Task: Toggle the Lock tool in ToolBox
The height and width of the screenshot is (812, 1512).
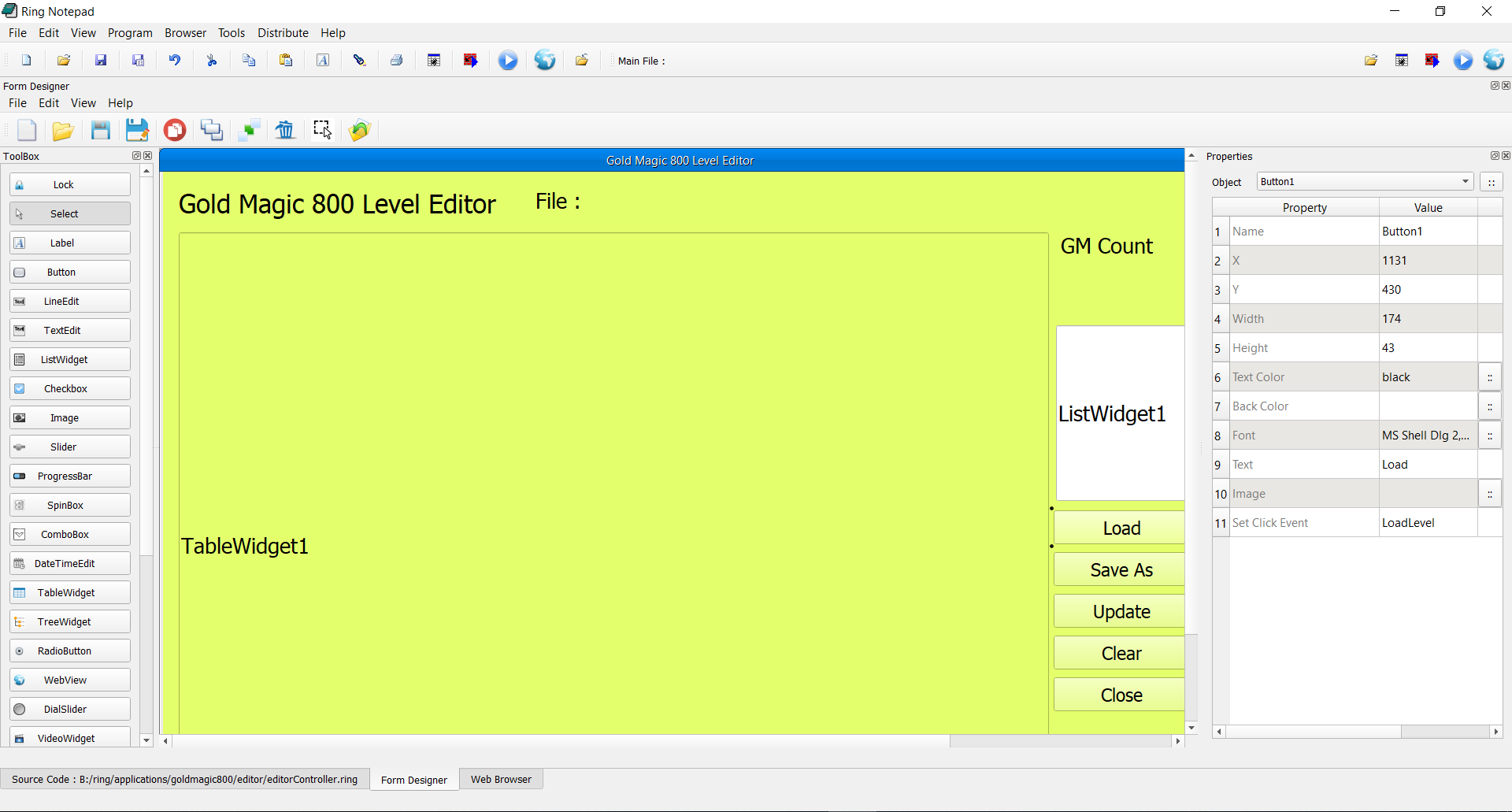Action: tap(70, 184)
